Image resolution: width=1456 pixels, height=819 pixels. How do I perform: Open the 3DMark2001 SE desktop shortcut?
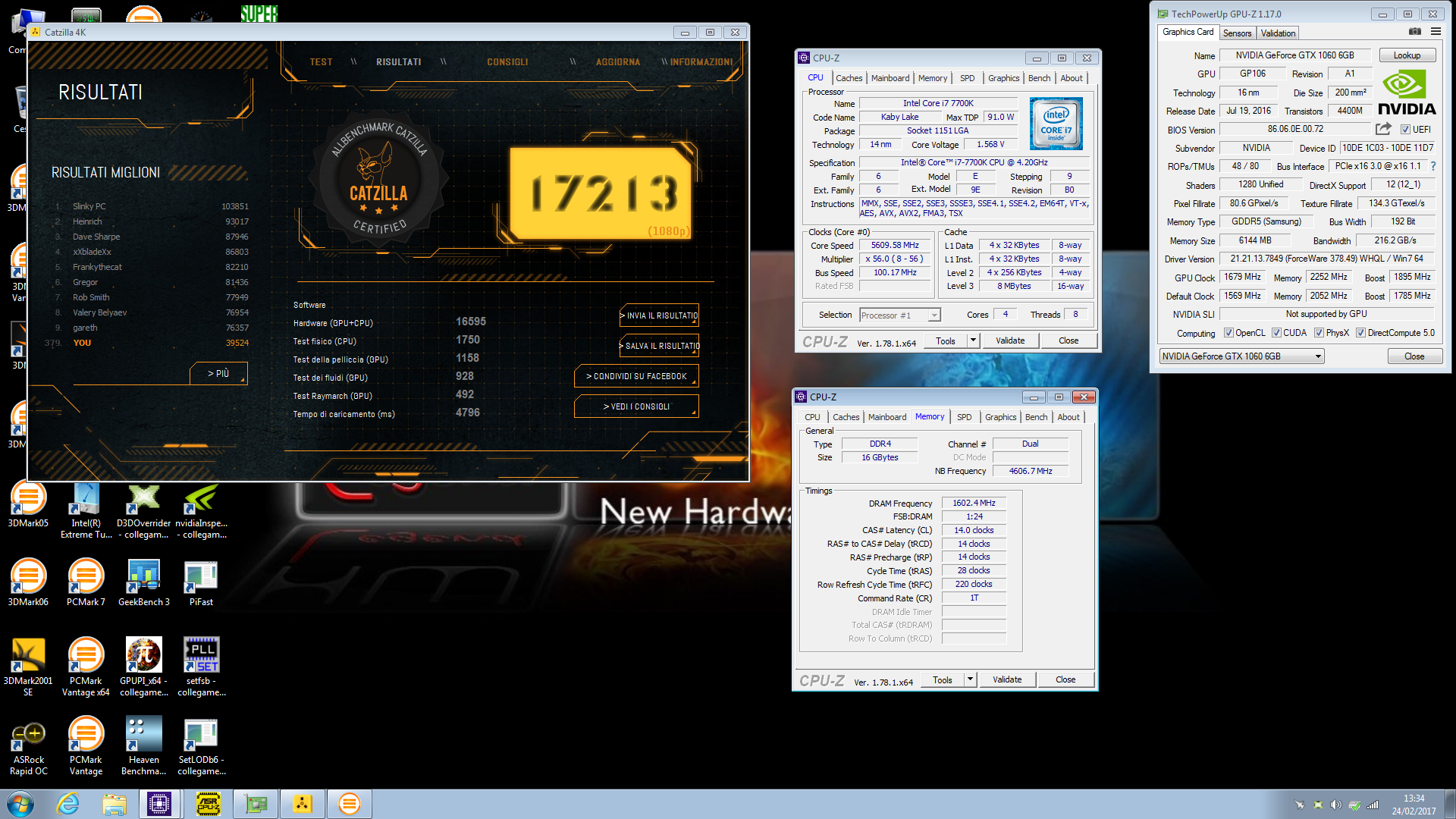pyautogui.click(x=28, y=667)
